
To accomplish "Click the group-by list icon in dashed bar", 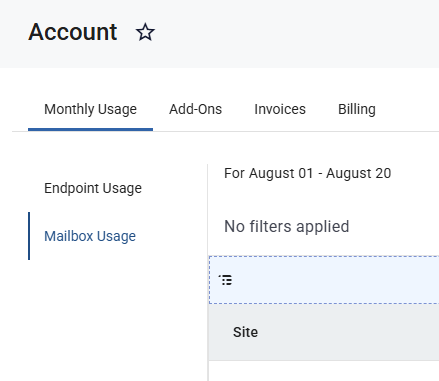I will [225, 280].
